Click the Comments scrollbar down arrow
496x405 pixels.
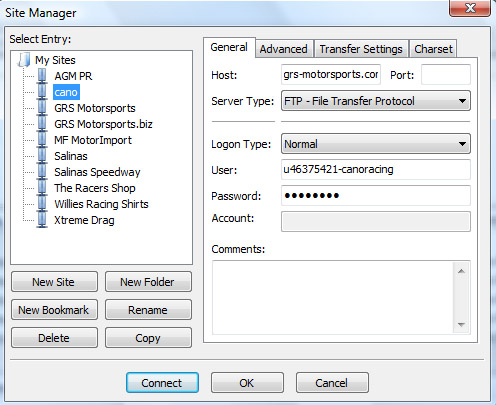point(461,324)
